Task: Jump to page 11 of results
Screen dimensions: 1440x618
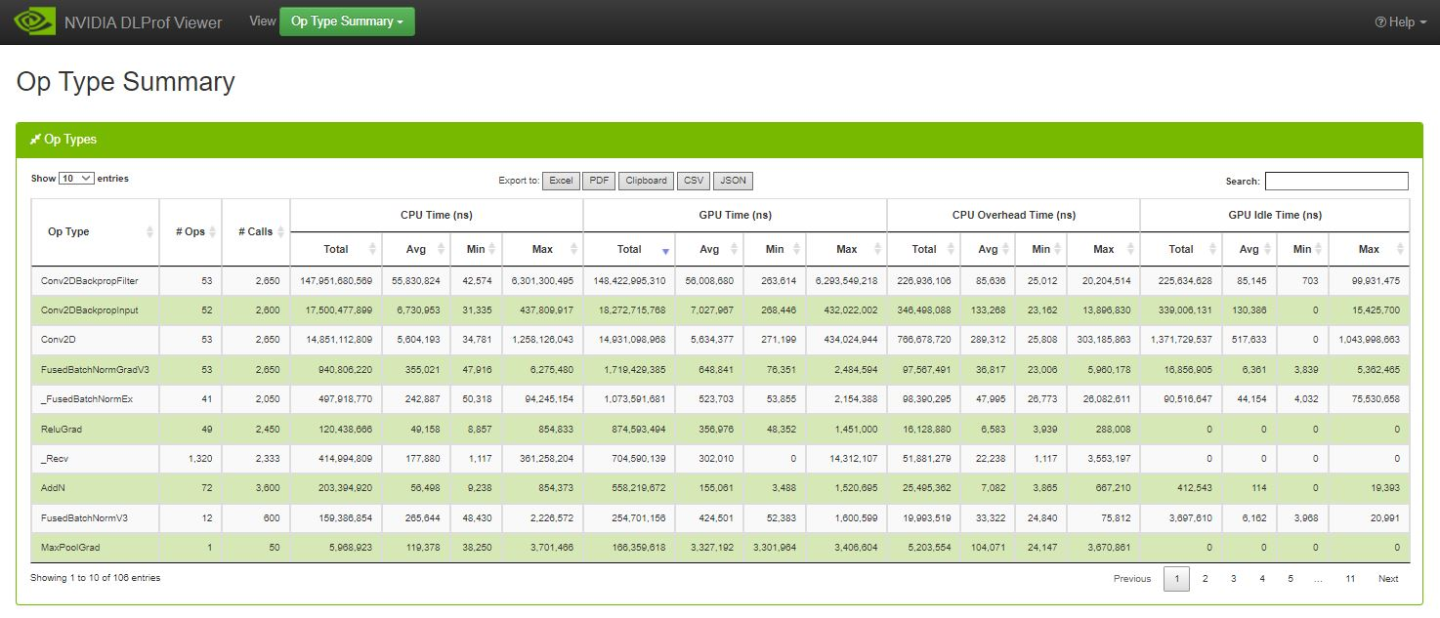Action: (1350, 579)
